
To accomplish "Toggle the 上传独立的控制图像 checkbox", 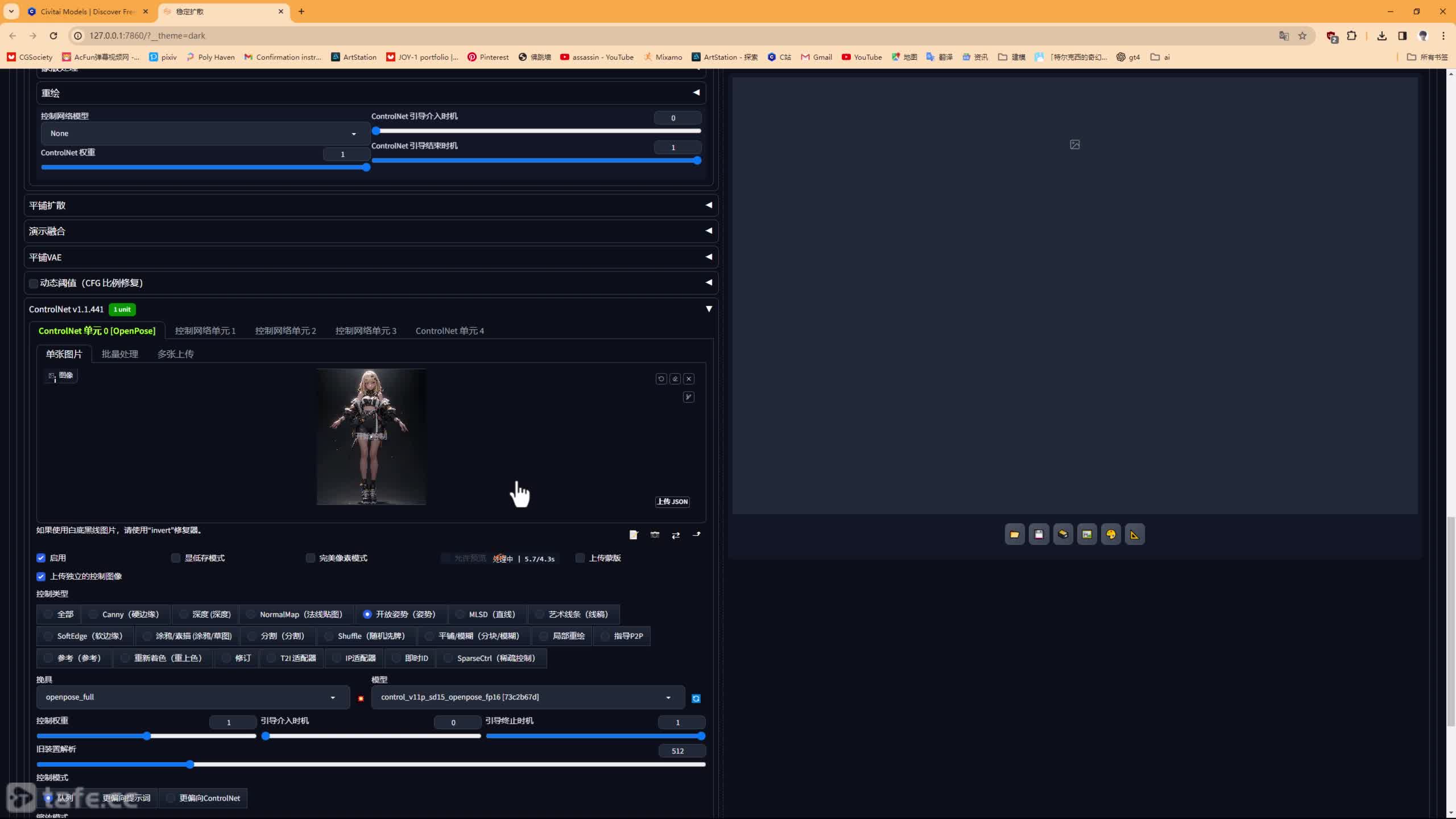I will (41, 576).
